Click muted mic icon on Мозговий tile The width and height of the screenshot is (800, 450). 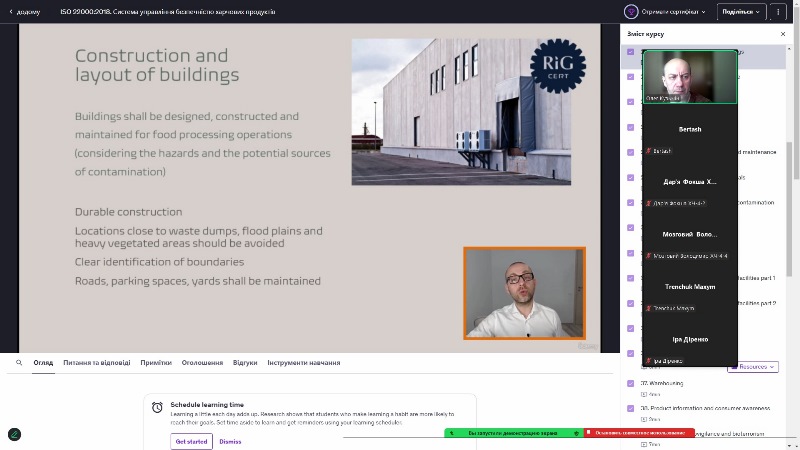pos(649,256)
